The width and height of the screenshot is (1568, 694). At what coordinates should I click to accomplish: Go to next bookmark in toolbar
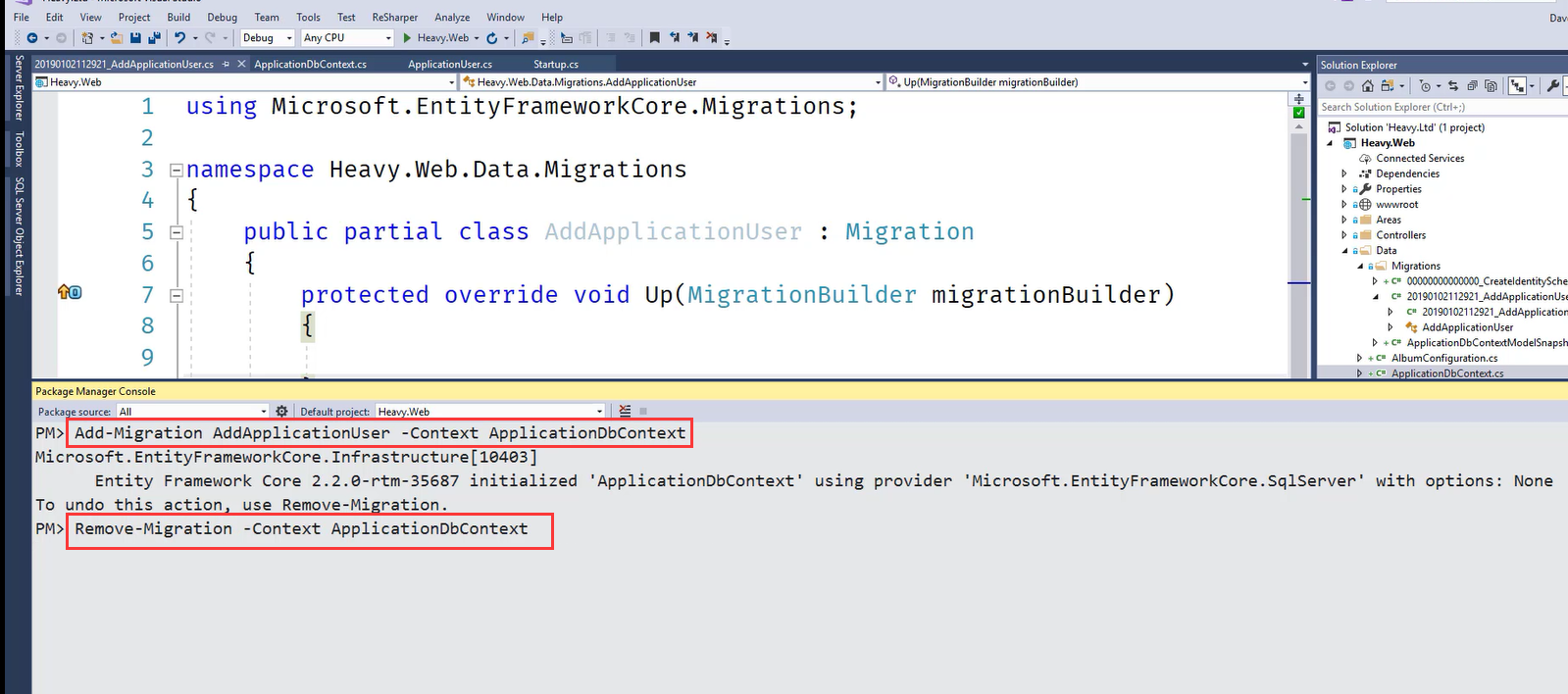(x=692, y=38)
